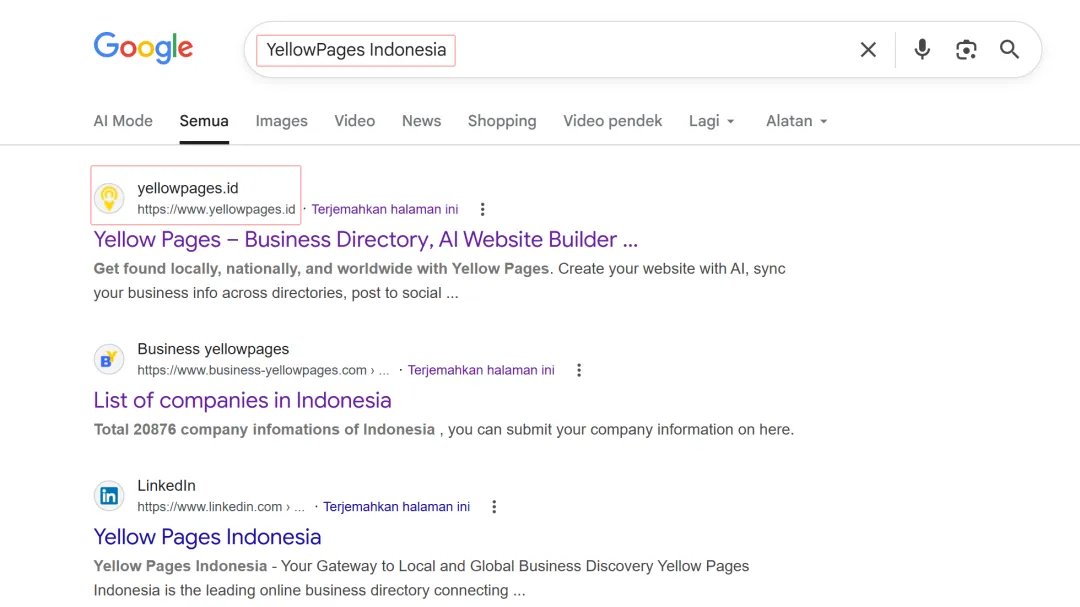Open the Video pendek tab
This screenshot has height=607, width=1080.
click(x=612, y=121)
